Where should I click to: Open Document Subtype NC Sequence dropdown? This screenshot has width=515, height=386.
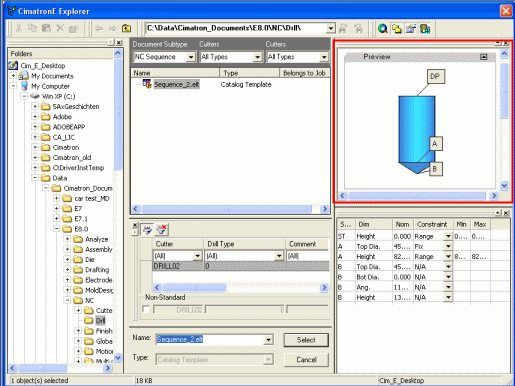tap(191, 57)
